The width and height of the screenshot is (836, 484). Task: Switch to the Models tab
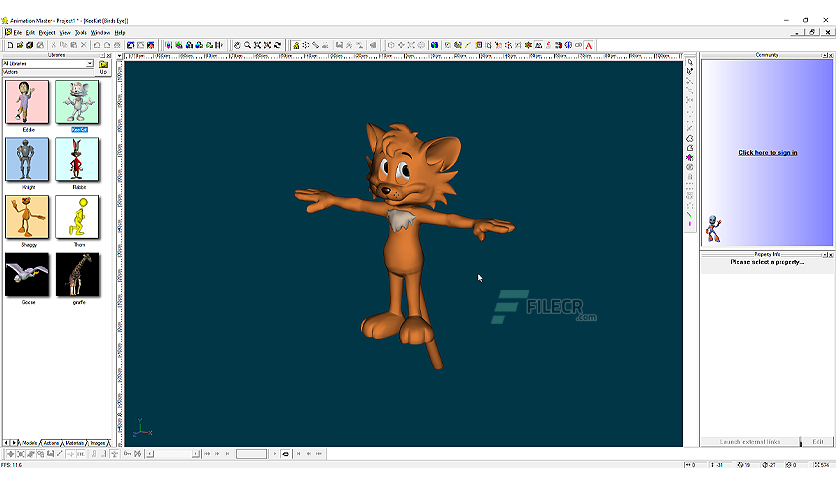(29, 443)
